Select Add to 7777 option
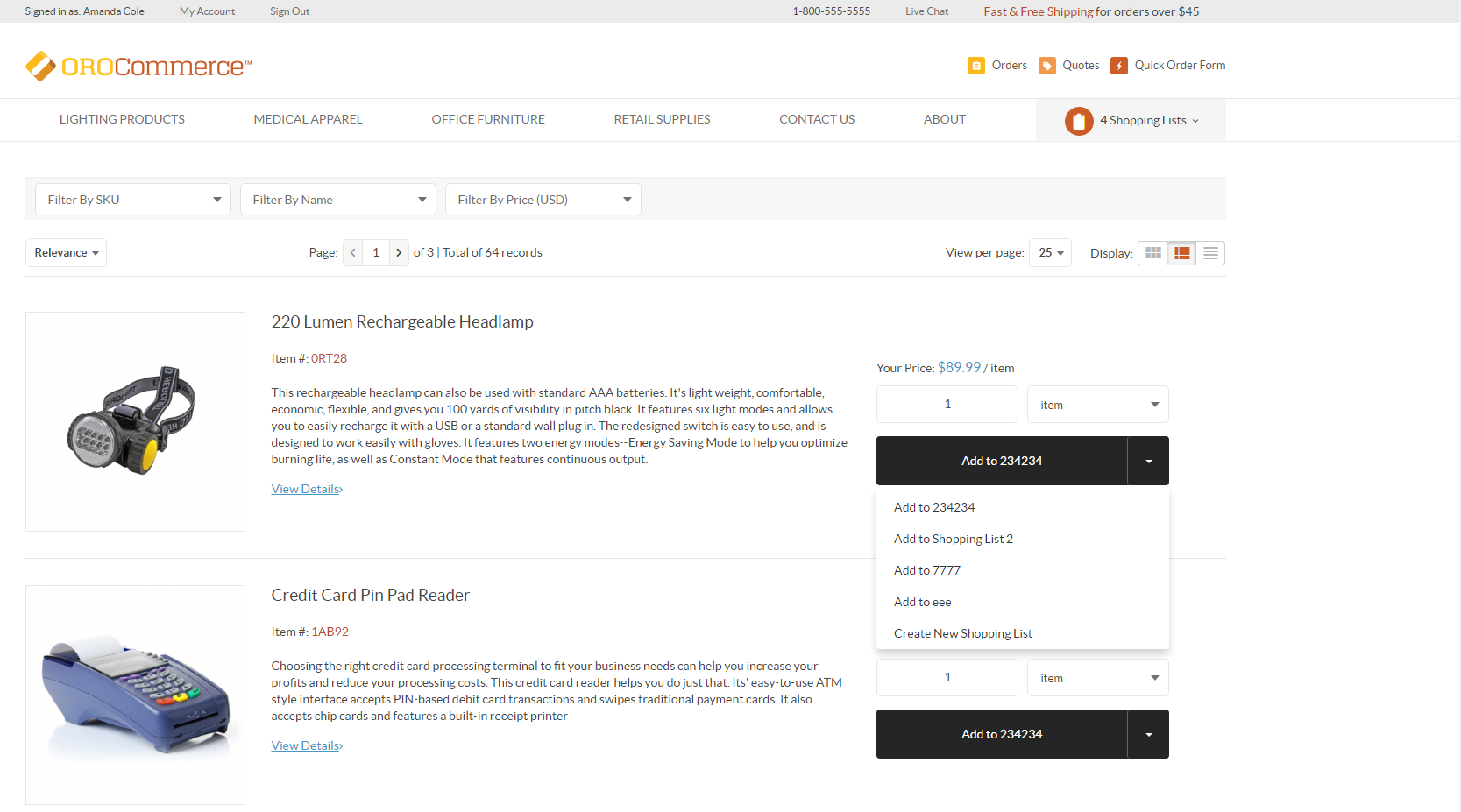Image resolution: width=1461 pixels, height=812 pixels. (1023, 570)
